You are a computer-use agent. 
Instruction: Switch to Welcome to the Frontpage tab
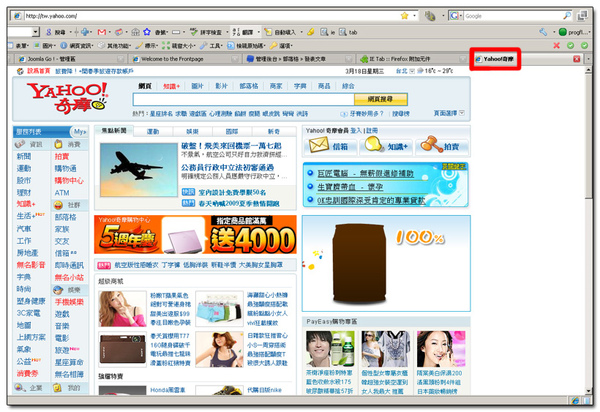pyautogui.click(x=184, y=59)
